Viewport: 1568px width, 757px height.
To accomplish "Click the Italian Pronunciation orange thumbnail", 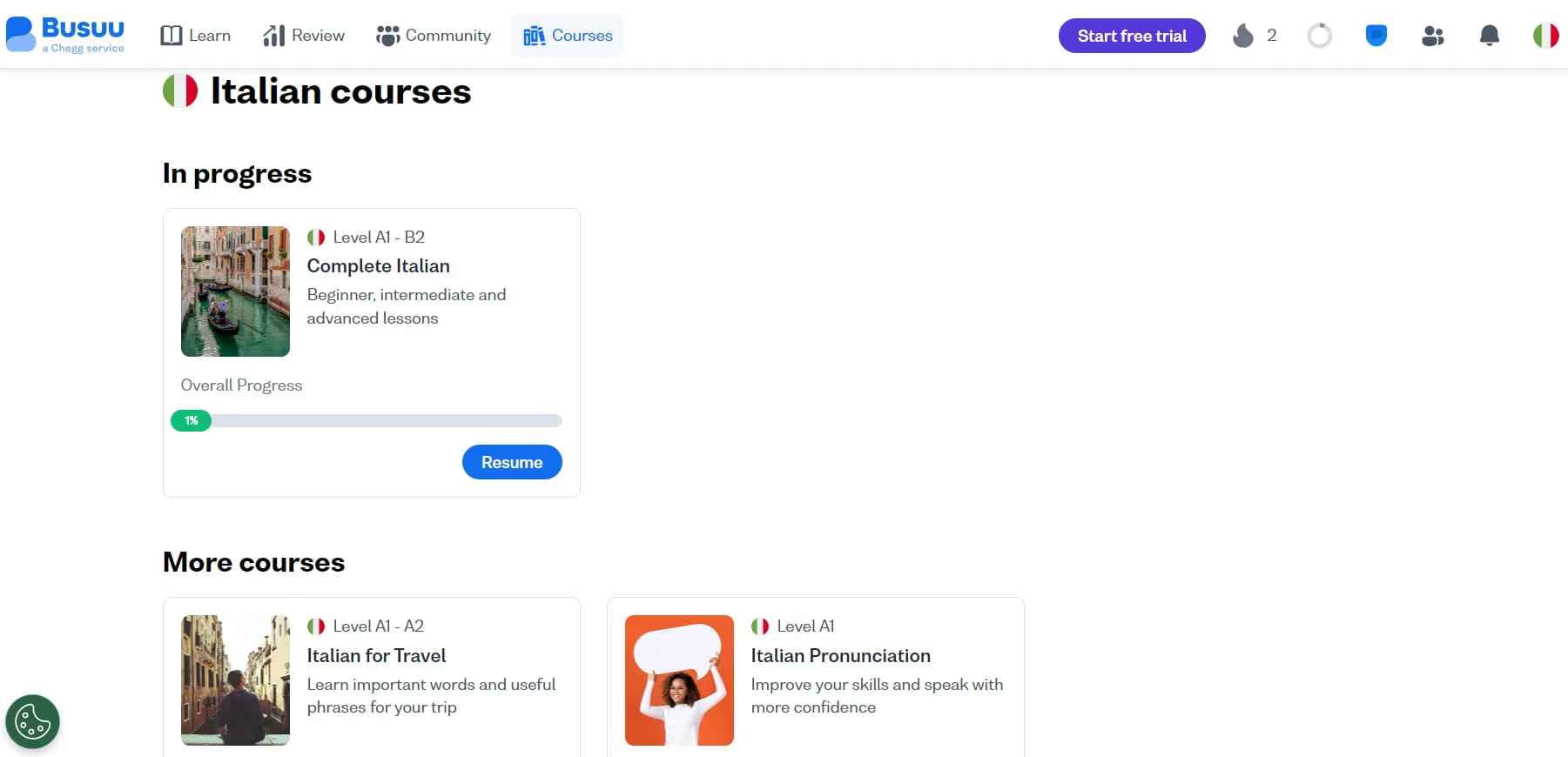I will pyautogui.click(x=679, y=680).
